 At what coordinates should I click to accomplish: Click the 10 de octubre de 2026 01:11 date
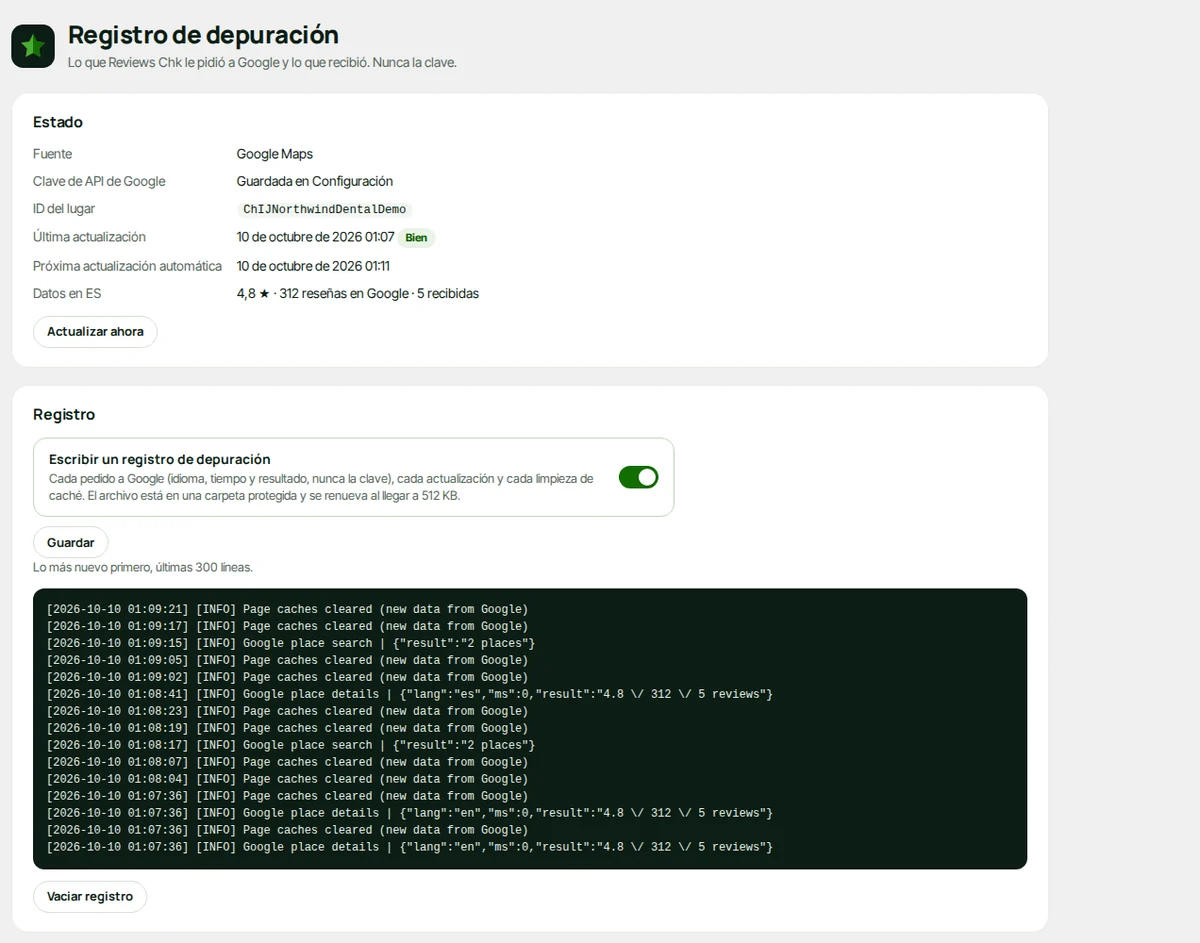click(313, 266)
